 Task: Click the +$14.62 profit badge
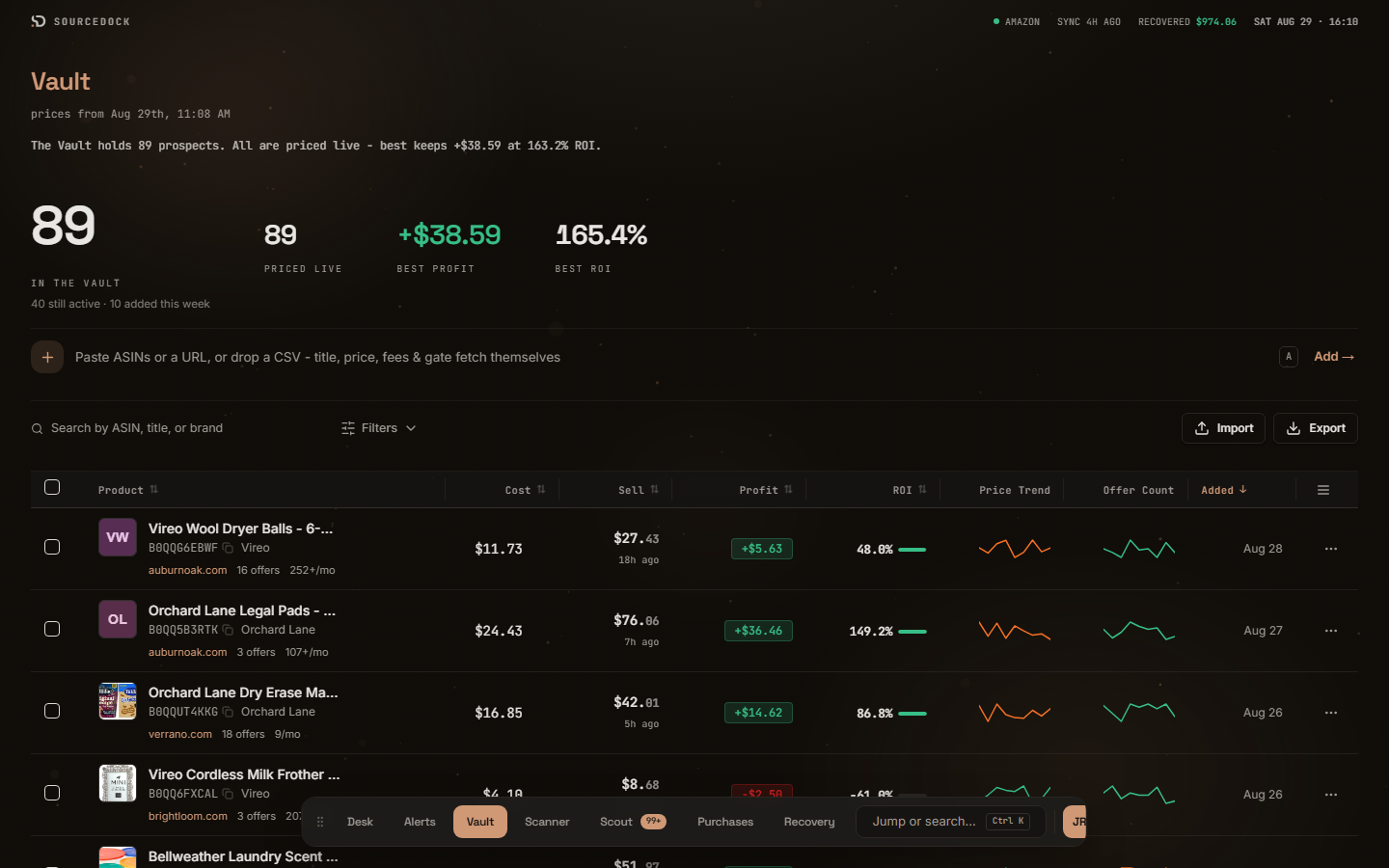[x=758, y=713]
